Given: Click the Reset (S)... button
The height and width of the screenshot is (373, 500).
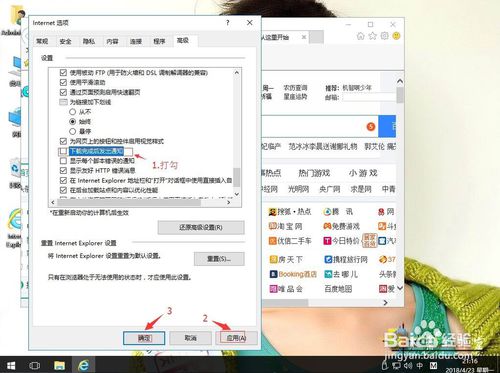Looking at the screenshot, I should click(219, 259).
